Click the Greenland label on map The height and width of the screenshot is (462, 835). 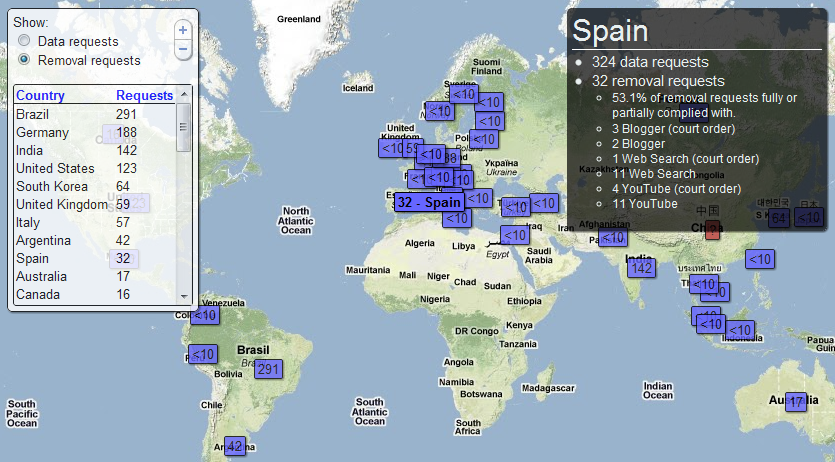pos(299,19)
